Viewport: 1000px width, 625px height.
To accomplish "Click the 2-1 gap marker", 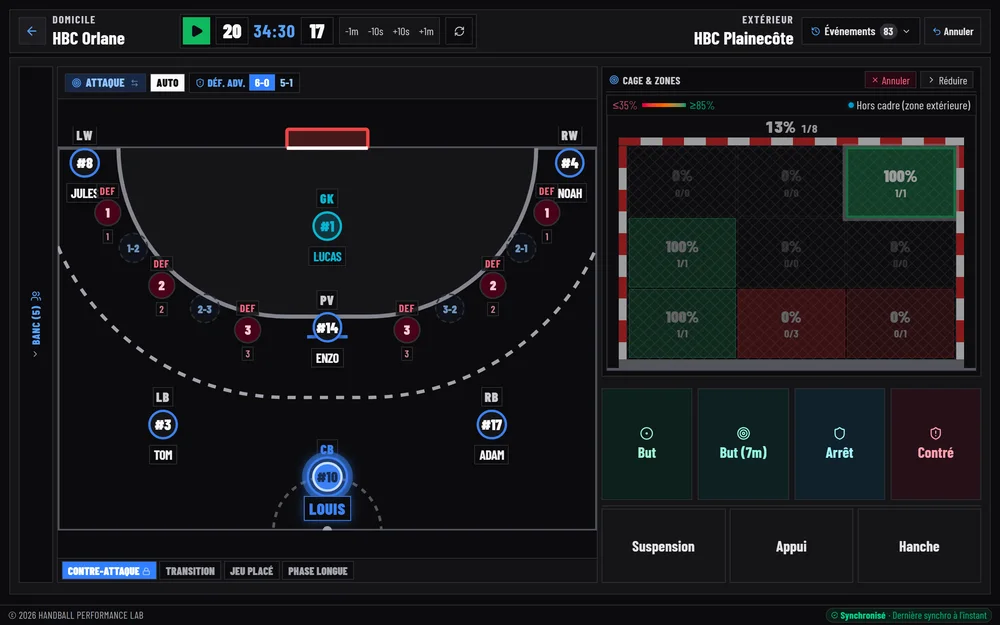I will 521,249.
